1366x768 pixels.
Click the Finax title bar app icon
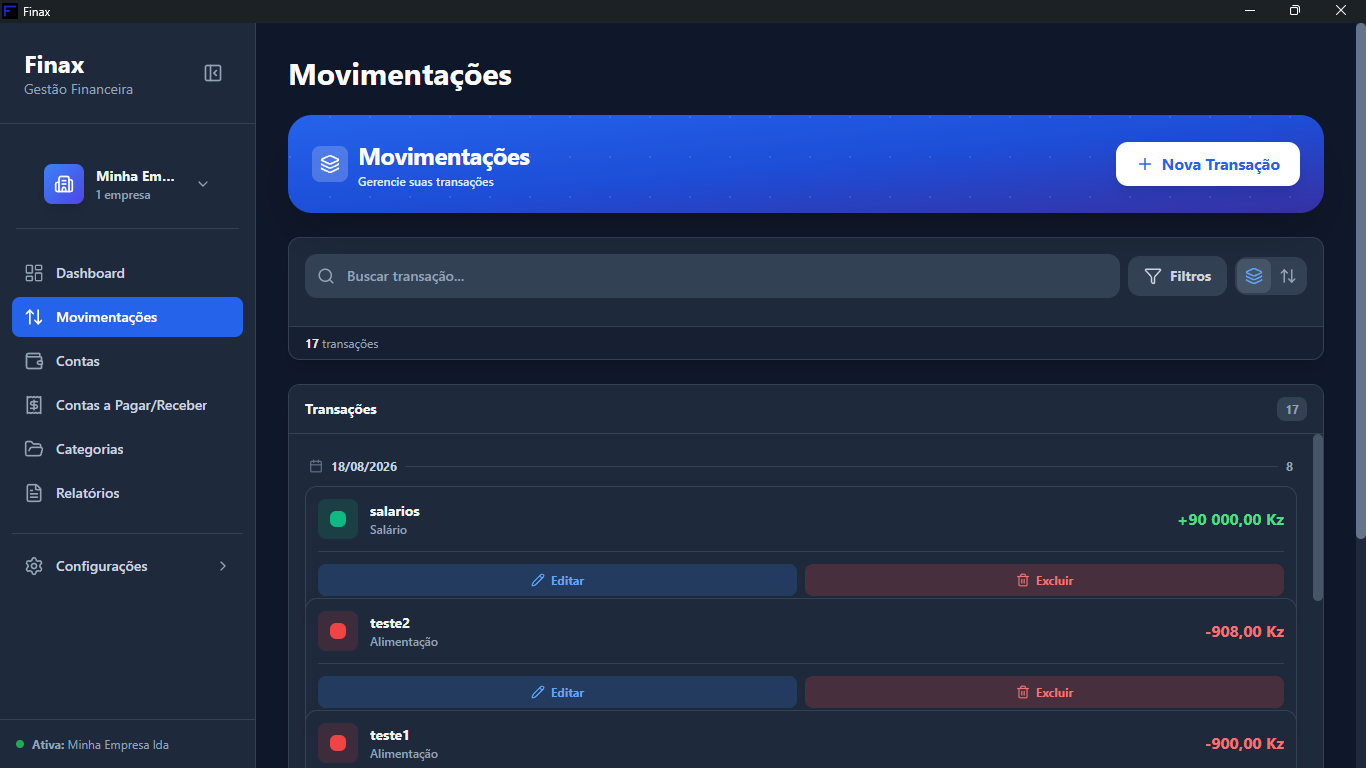10,11
